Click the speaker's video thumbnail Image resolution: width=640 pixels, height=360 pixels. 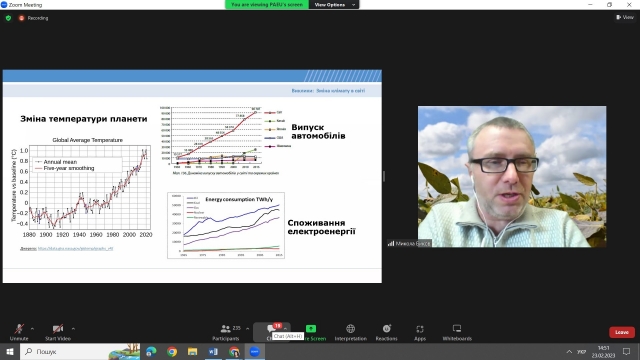(x=512, y=176)
